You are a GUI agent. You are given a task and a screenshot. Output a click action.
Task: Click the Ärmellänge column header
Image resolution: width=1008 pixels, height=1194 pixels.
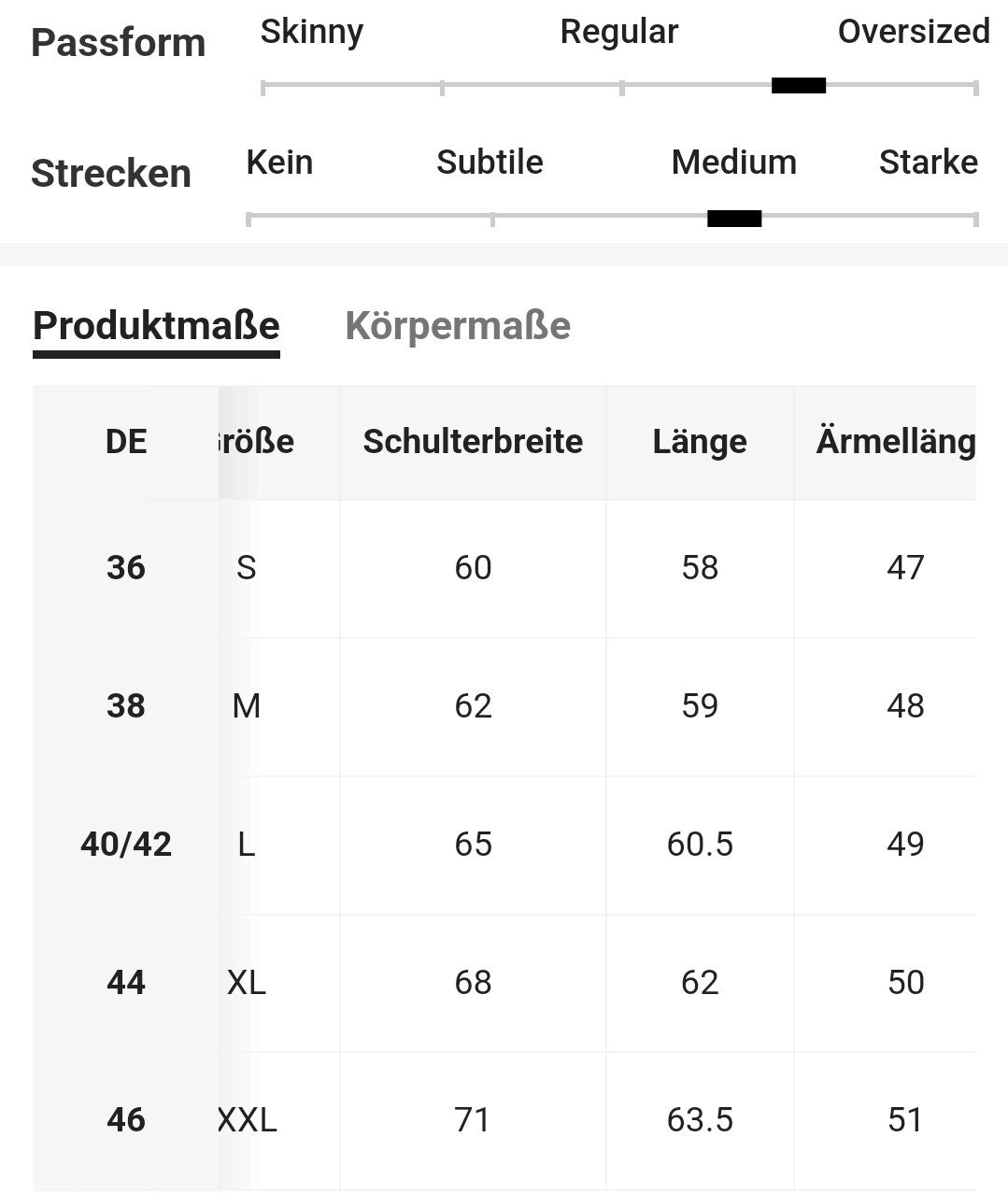(895, 441)
